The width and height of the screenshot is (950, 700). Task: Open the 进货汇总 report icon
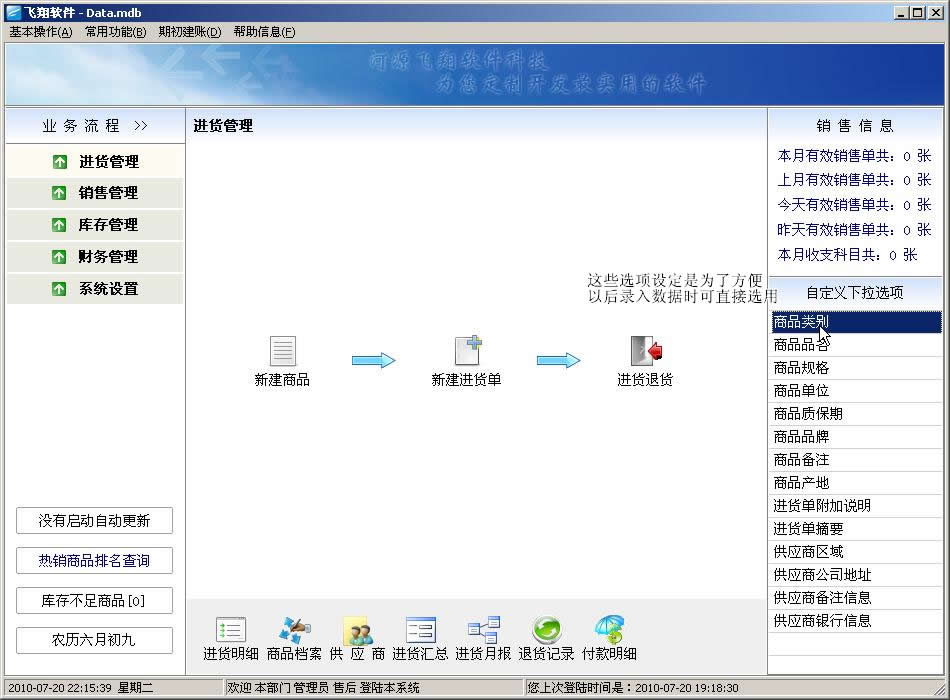pos(420,630)
